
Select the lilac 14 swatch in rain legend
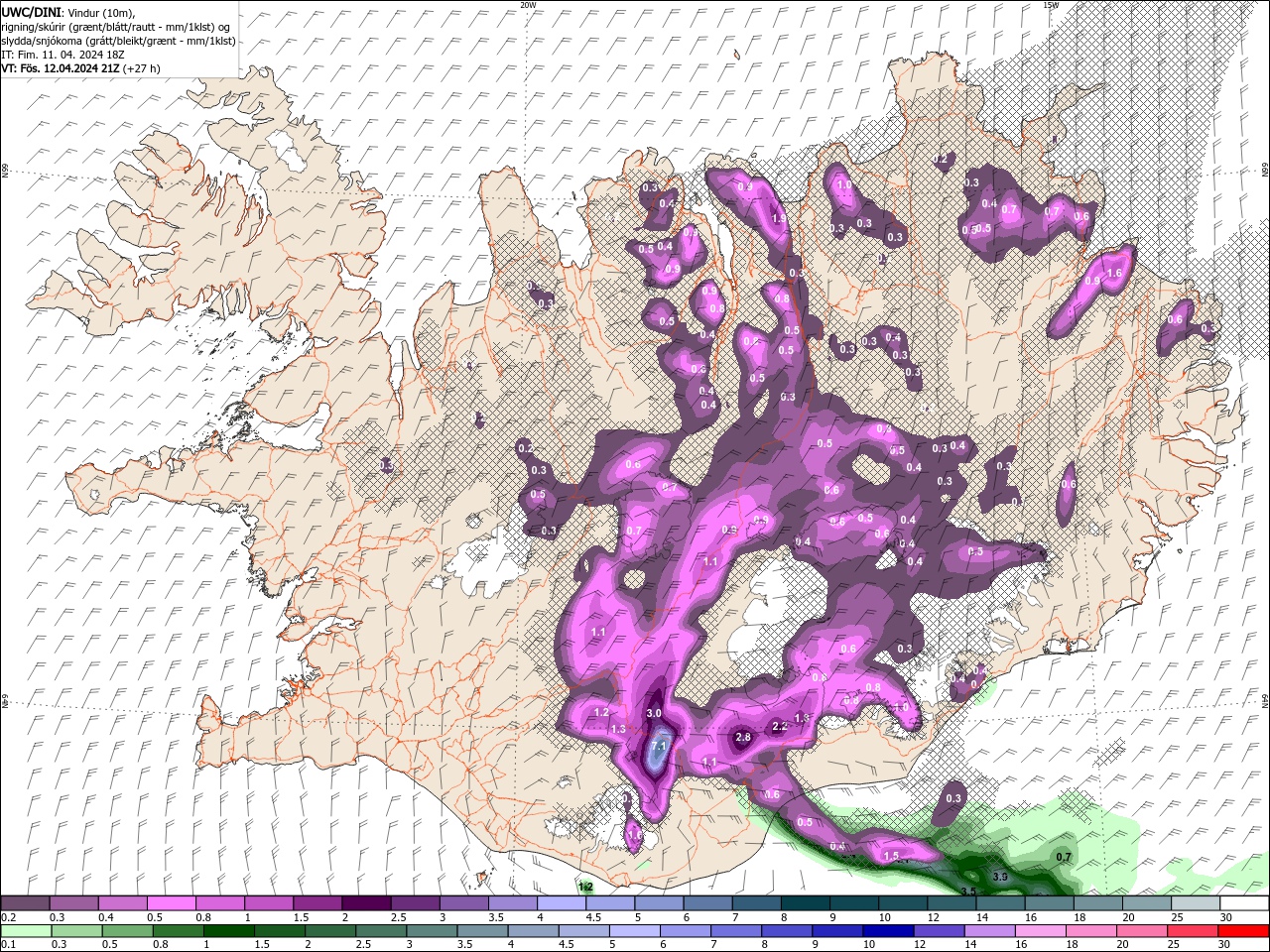pos(990,931)
